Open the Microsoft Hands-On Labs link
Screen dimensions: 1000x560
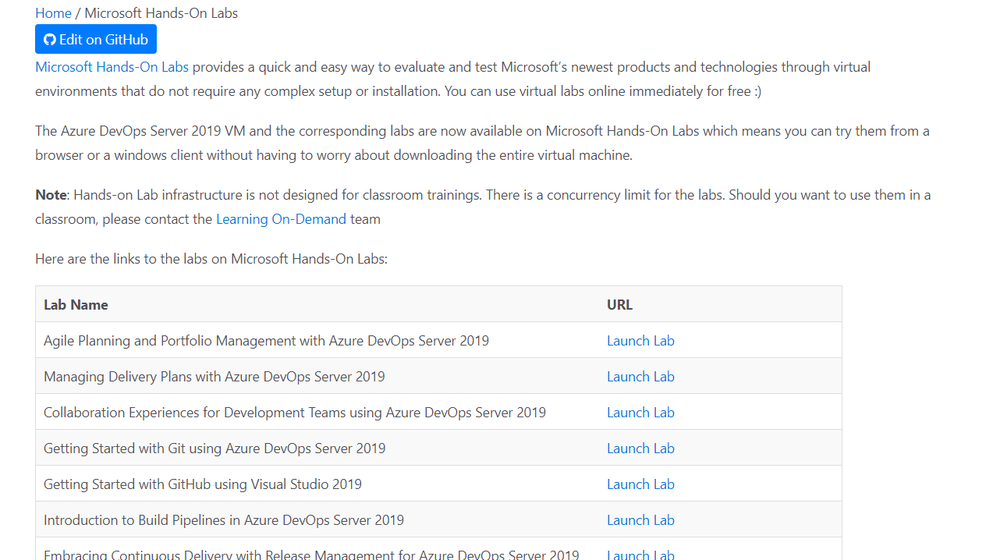click(x=112, y=67)
